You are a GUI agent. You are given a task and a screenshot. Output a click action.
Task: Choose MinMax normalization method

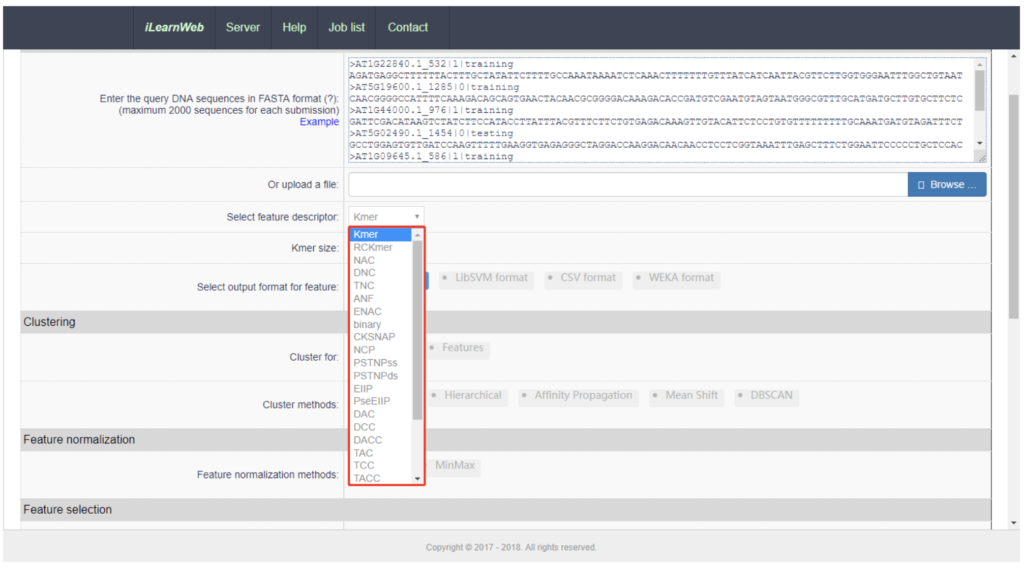(454, 465)
